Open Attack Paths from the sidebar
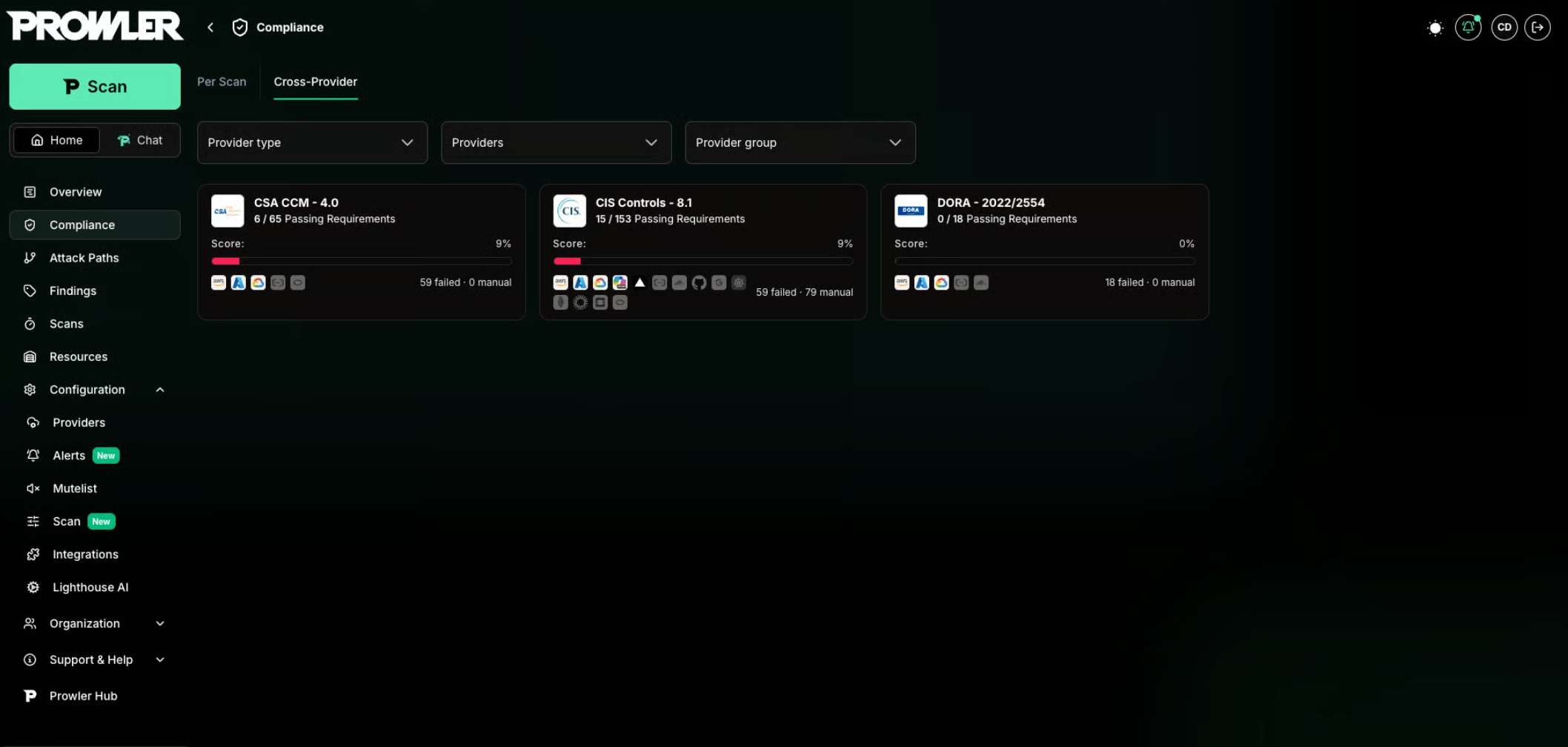This screenshot has height=747, width=1568. [95, 258]
